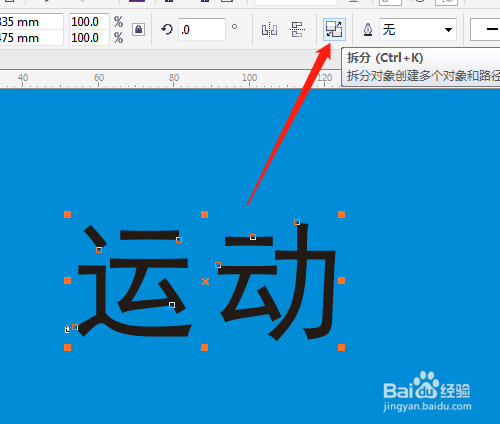This screenshot has width=500, height=424.
Task: Select the character 运 on the canvas
Action: [135, 281]
